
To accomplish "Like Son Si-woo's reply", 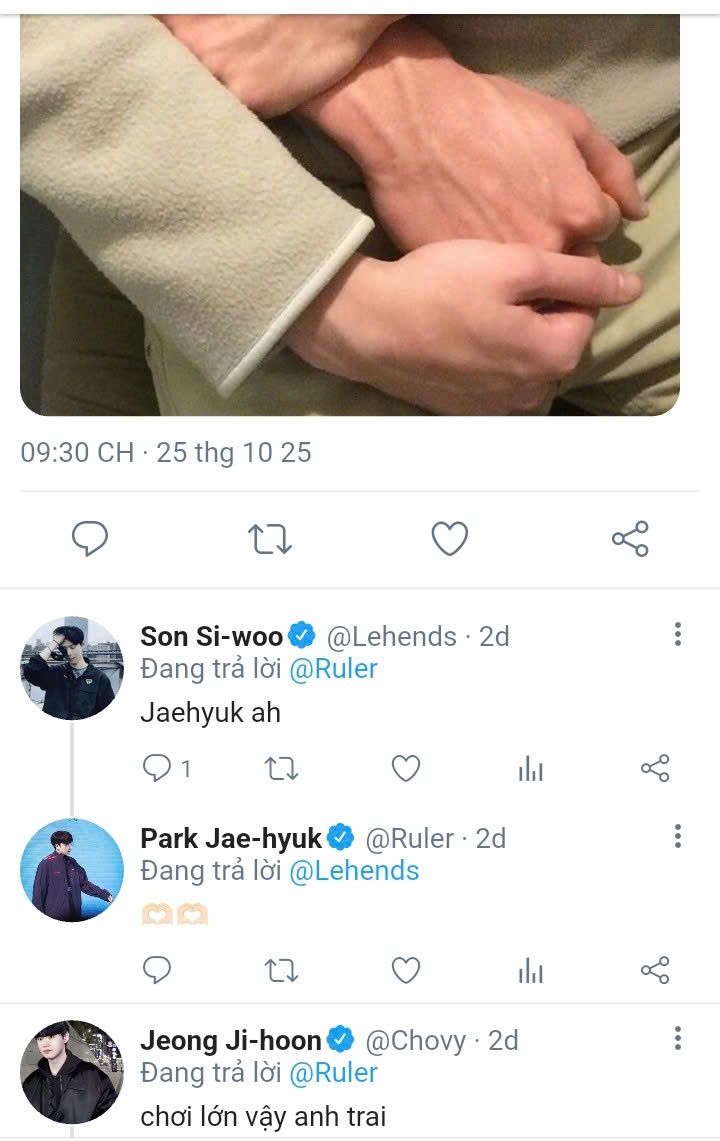I will 405,768.
